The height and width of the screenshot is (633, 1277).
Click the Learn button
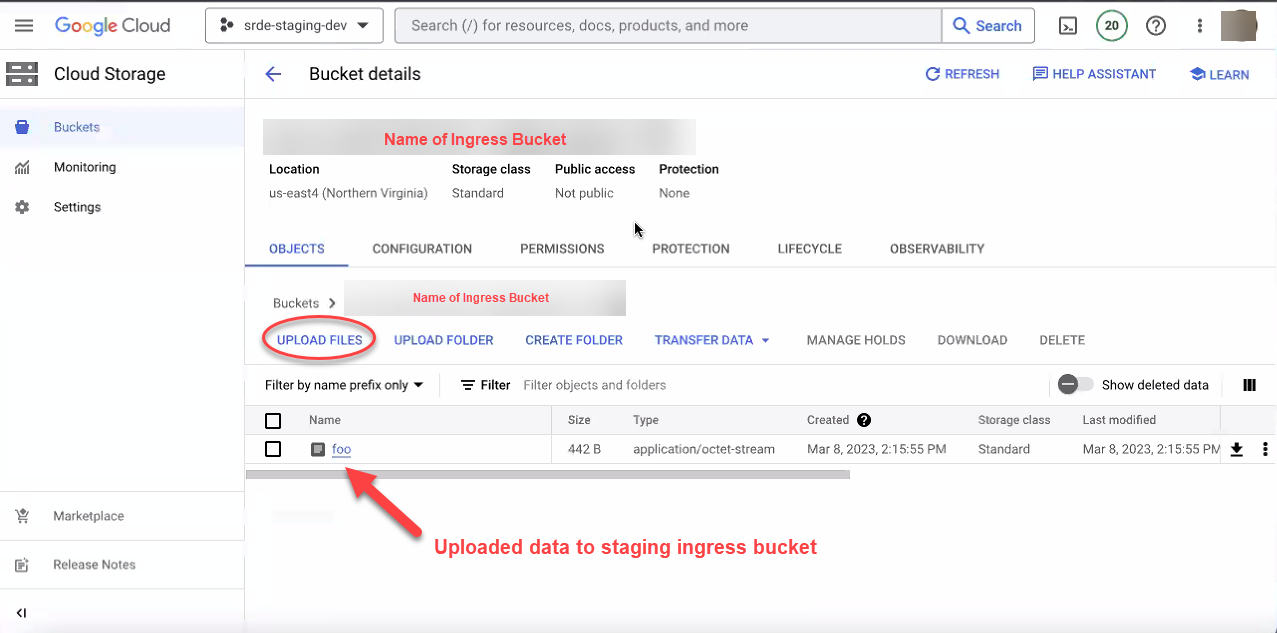1219,74
